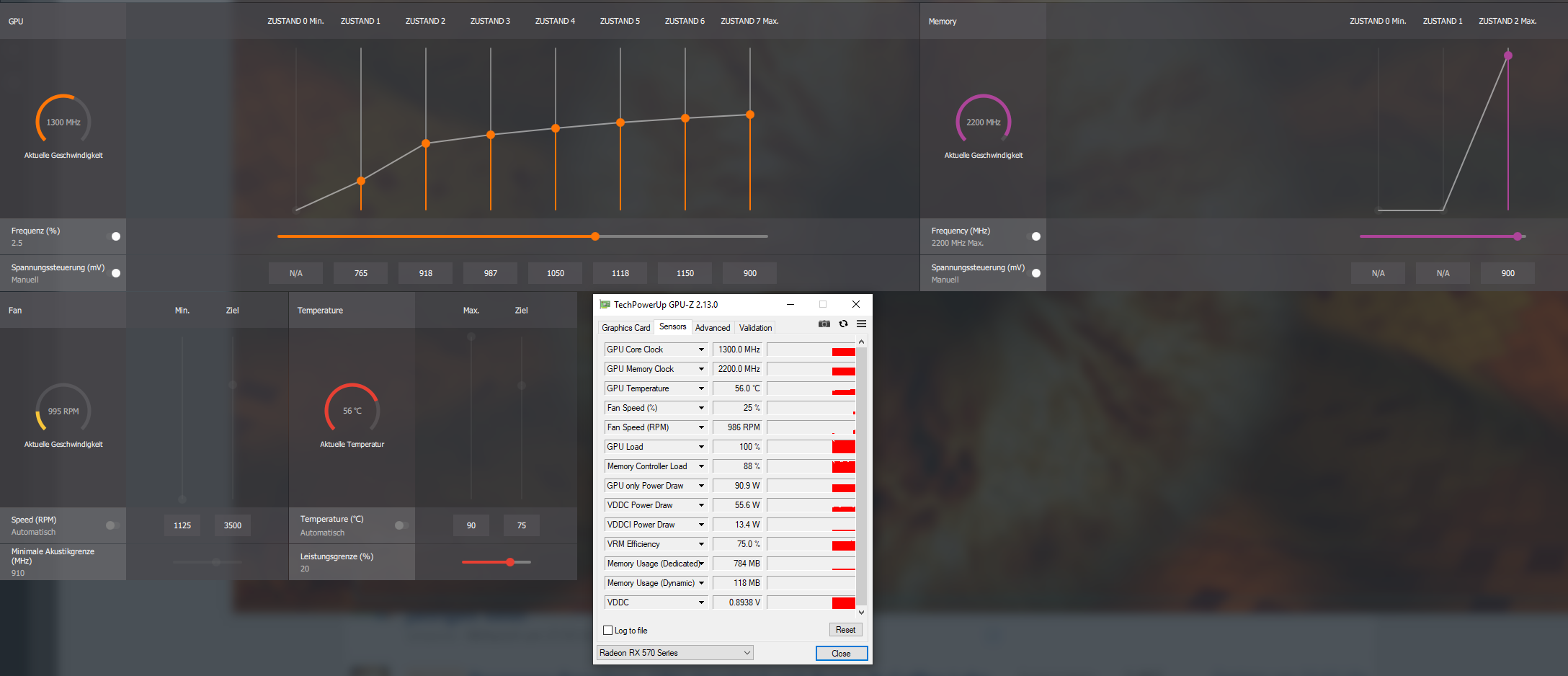Click the GPU-Z screenshot camera icon
This screenshot has width=1568, height=676.
[824, 324]
